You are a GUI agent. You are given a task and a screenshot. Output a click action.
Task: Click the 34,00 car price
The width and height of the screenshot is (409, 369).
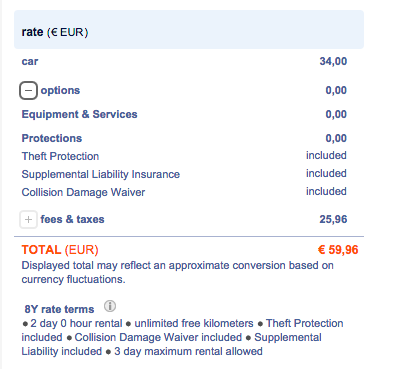[333, 61]
